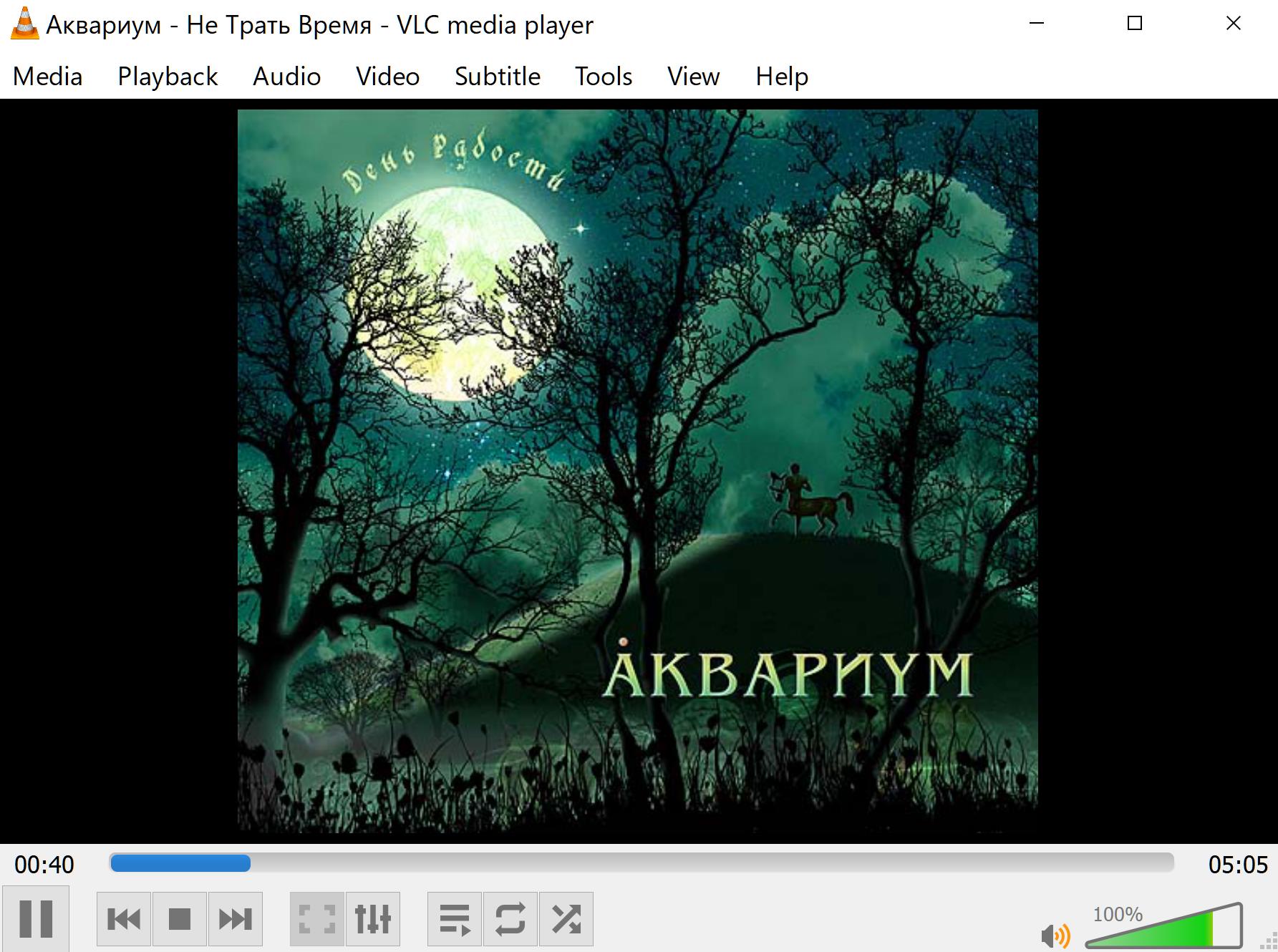
Task: Show extended settings and effects
Action: click(x=373, y=919)
